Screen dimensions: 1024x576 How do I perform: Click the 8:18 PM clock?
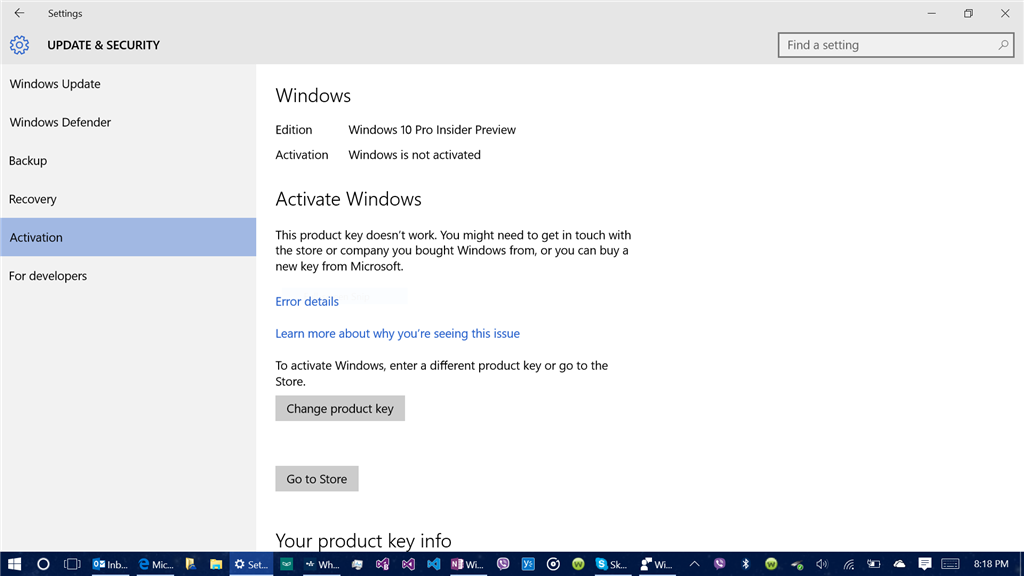[991, 564]
